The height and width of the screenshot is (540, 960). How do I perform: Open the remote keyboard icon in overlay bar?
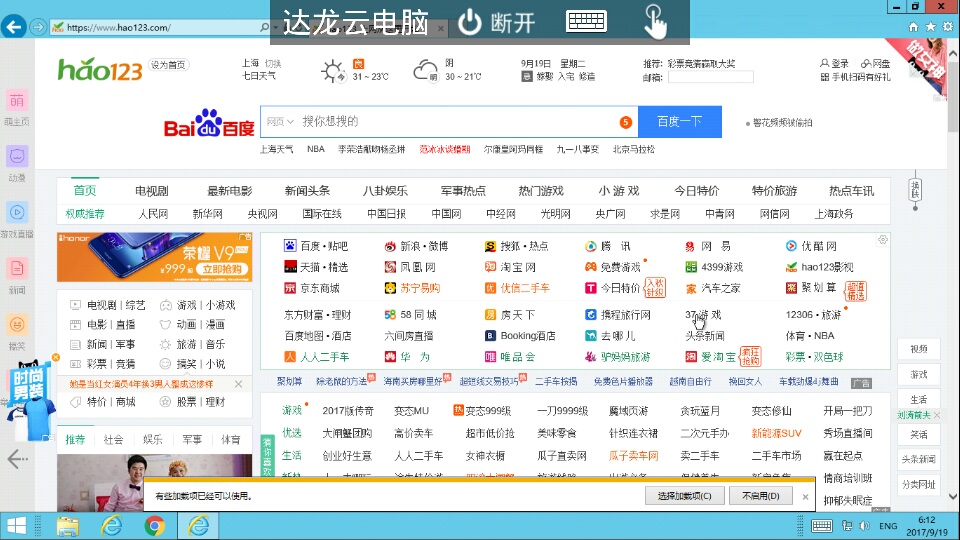[587, 21]
